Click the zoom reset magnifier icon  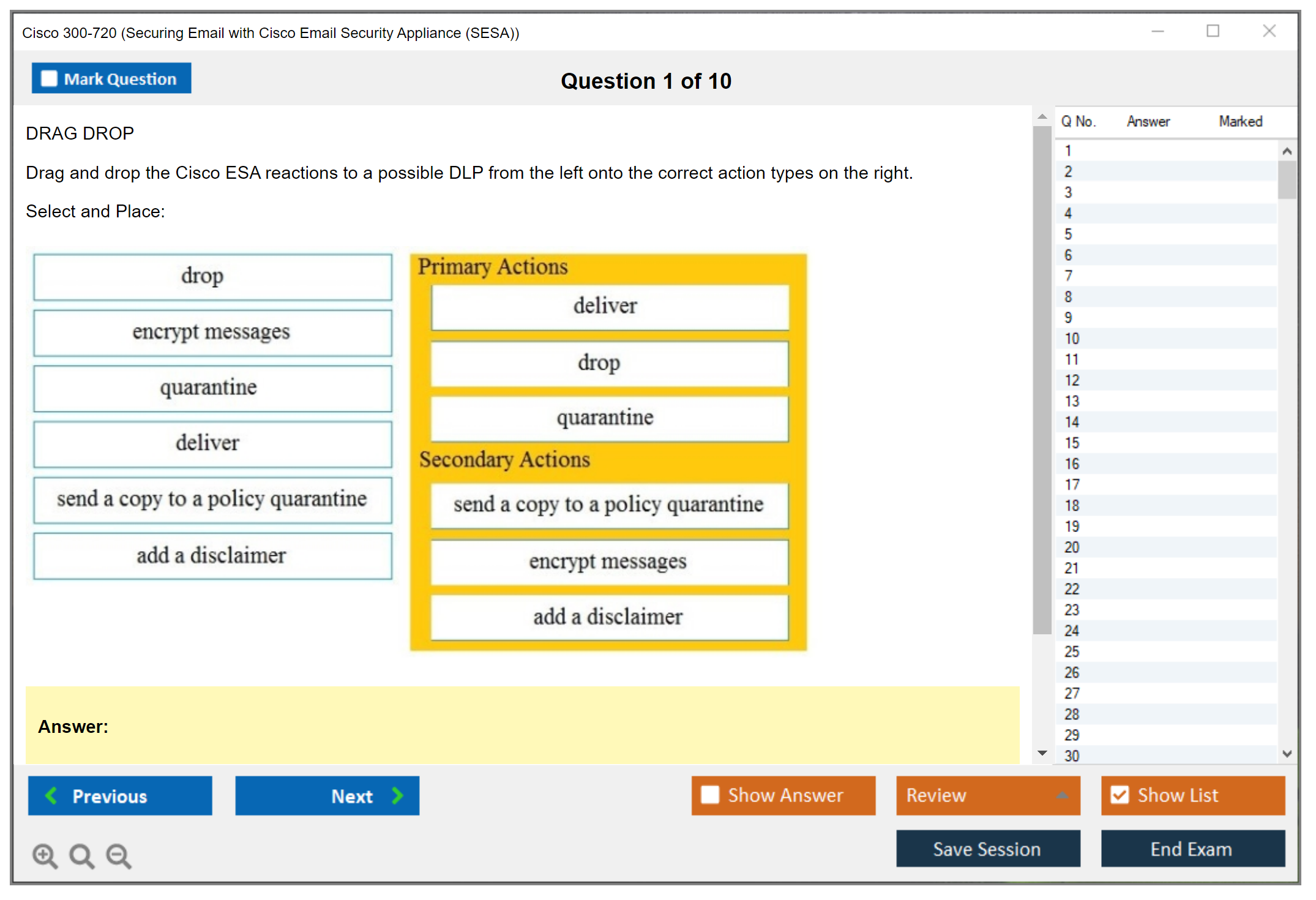click(x=81, y=855)
